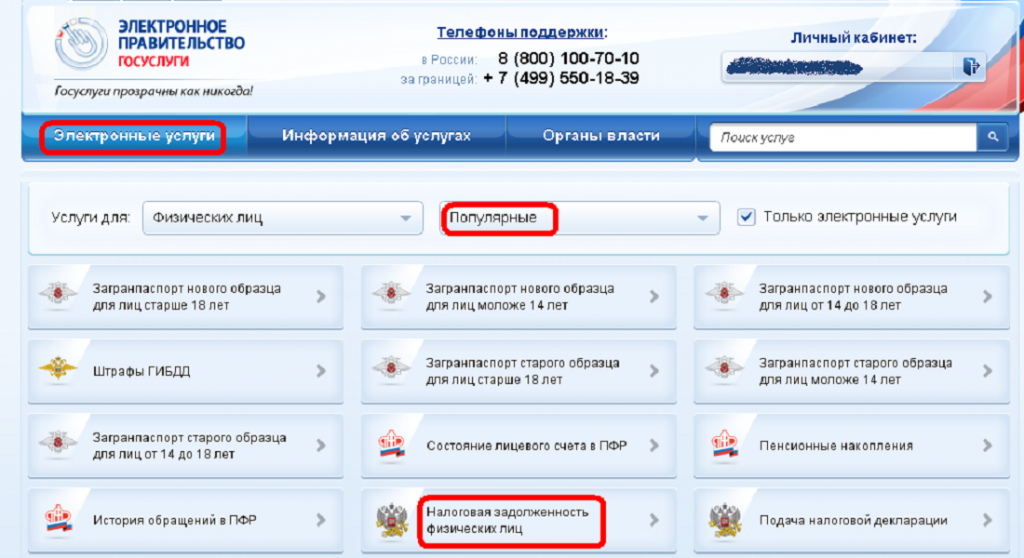Viewport: 1024px width, 558px height.
Task: Click the emblem icon for Загранпаспорт нового образца от 14 до 18 лет
Action: click(724, 295)
